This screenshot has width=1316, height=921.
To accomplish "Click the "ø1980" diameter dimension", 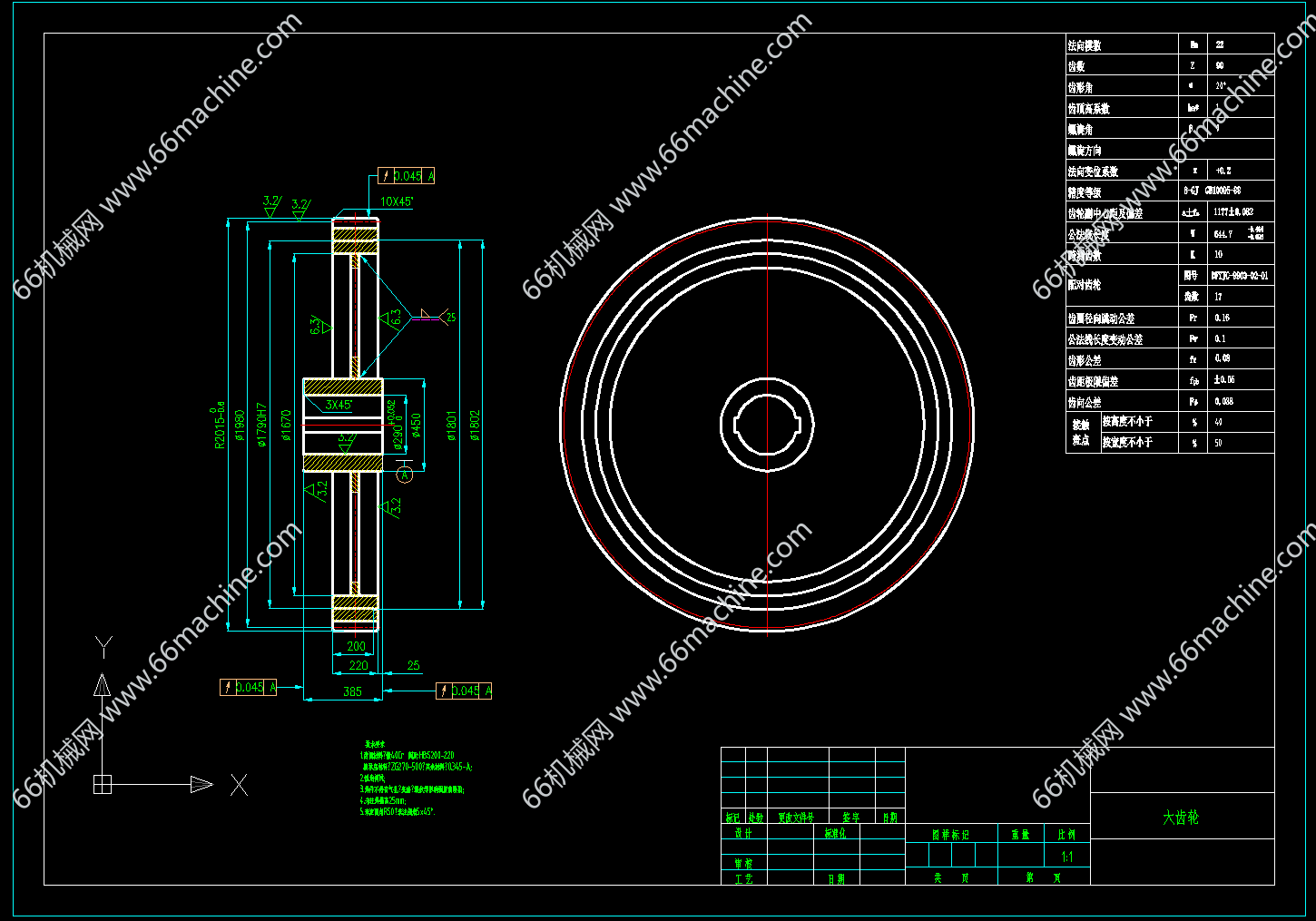I will (x=240, y=426).
